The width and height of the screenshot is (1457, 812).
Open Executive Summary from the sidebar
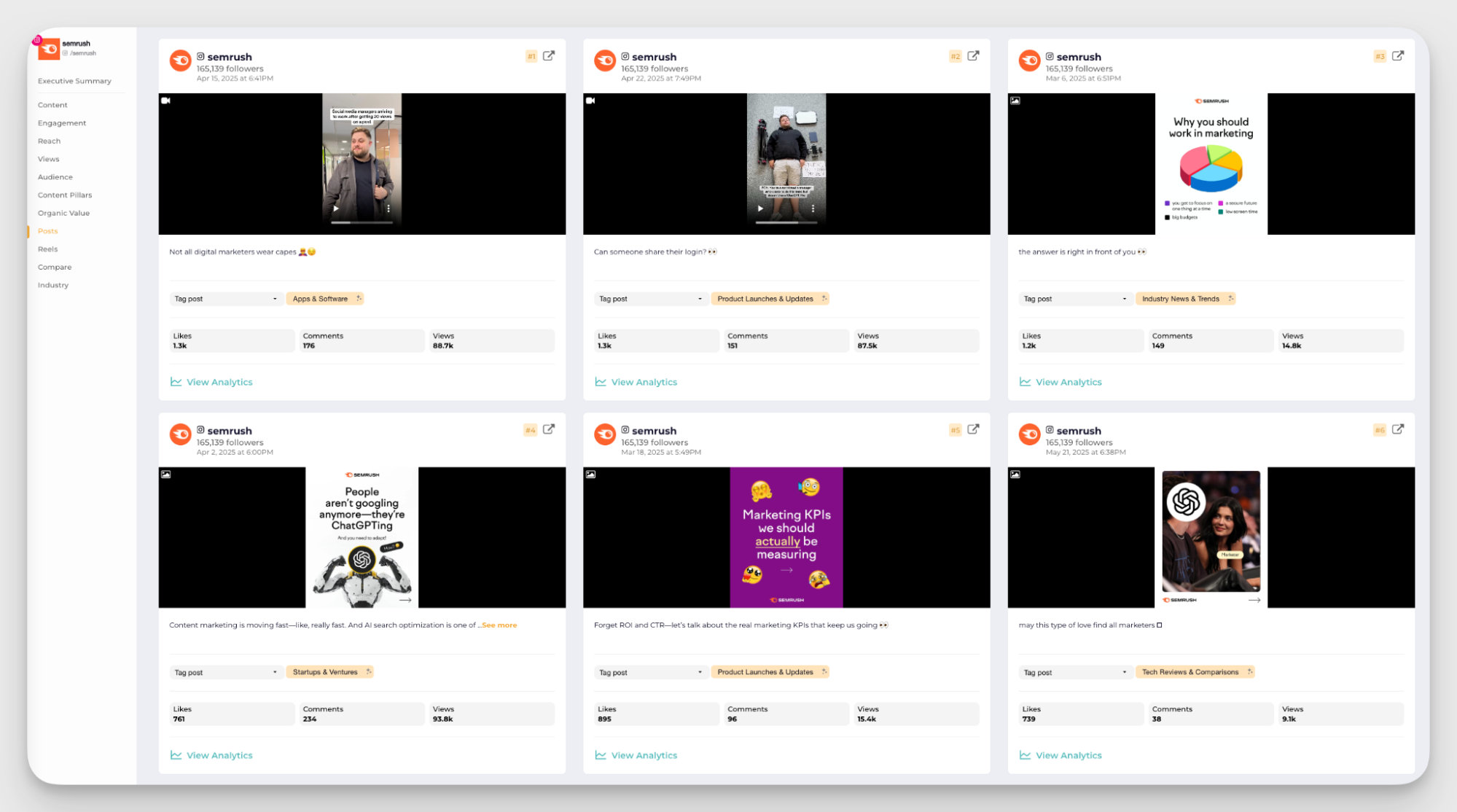tap(75, 80)
